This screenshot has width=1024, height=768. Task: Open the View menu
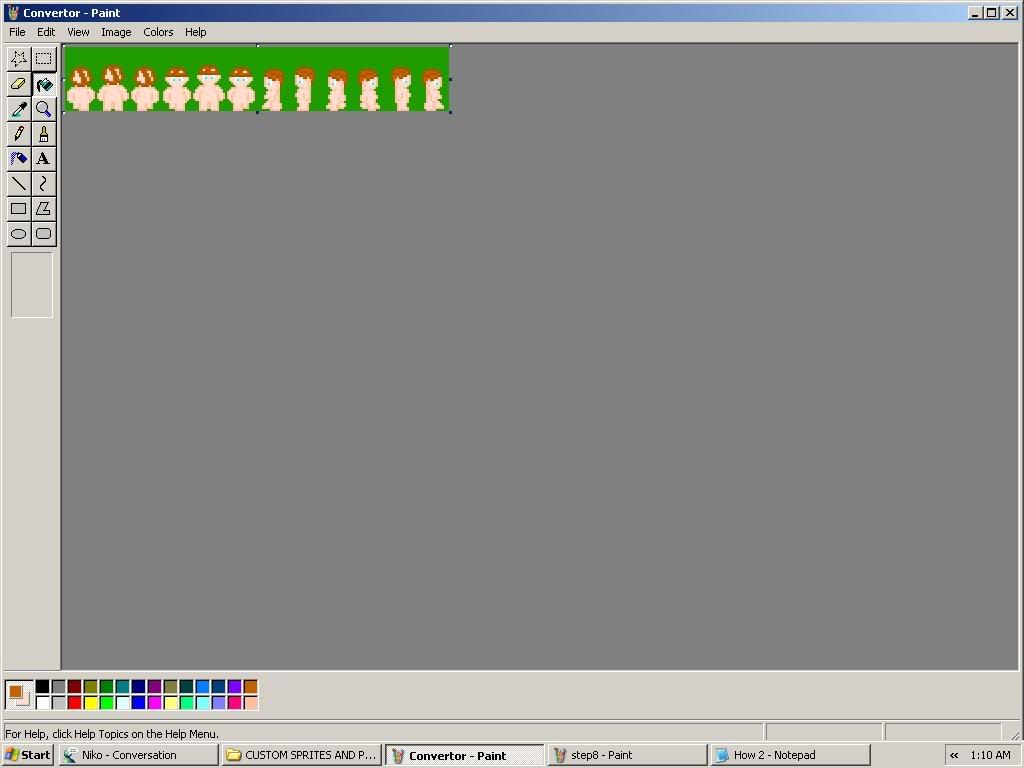tap(78, 32)
